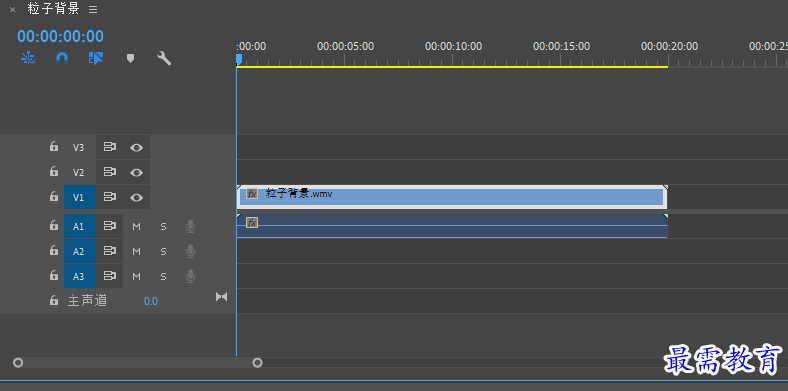
Task: Select the 粒子背景 sequence tab
Action: coord(53,9)
